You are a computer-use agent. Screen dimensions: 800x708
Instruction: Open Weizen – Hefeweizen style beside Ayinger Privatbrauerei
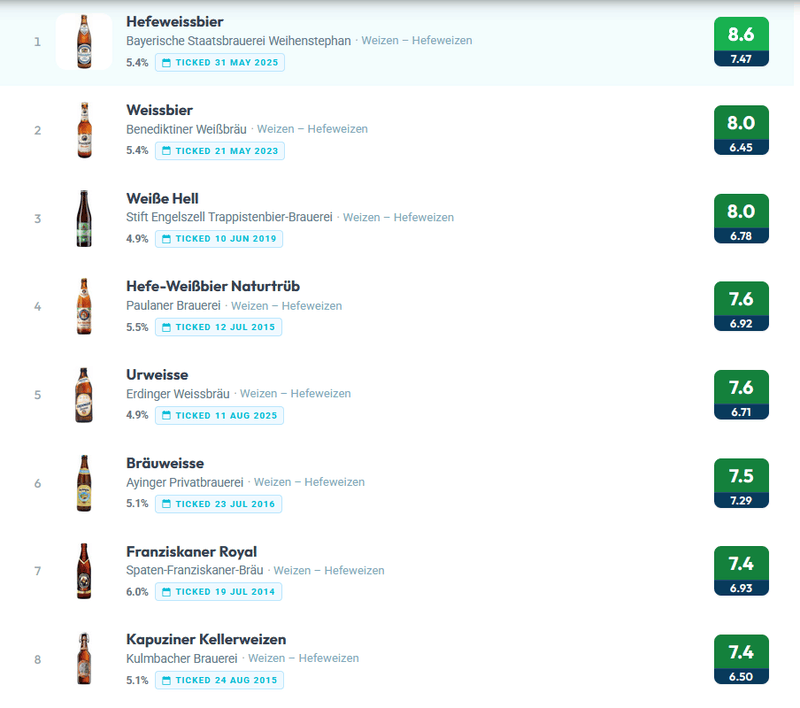point(309,482)
